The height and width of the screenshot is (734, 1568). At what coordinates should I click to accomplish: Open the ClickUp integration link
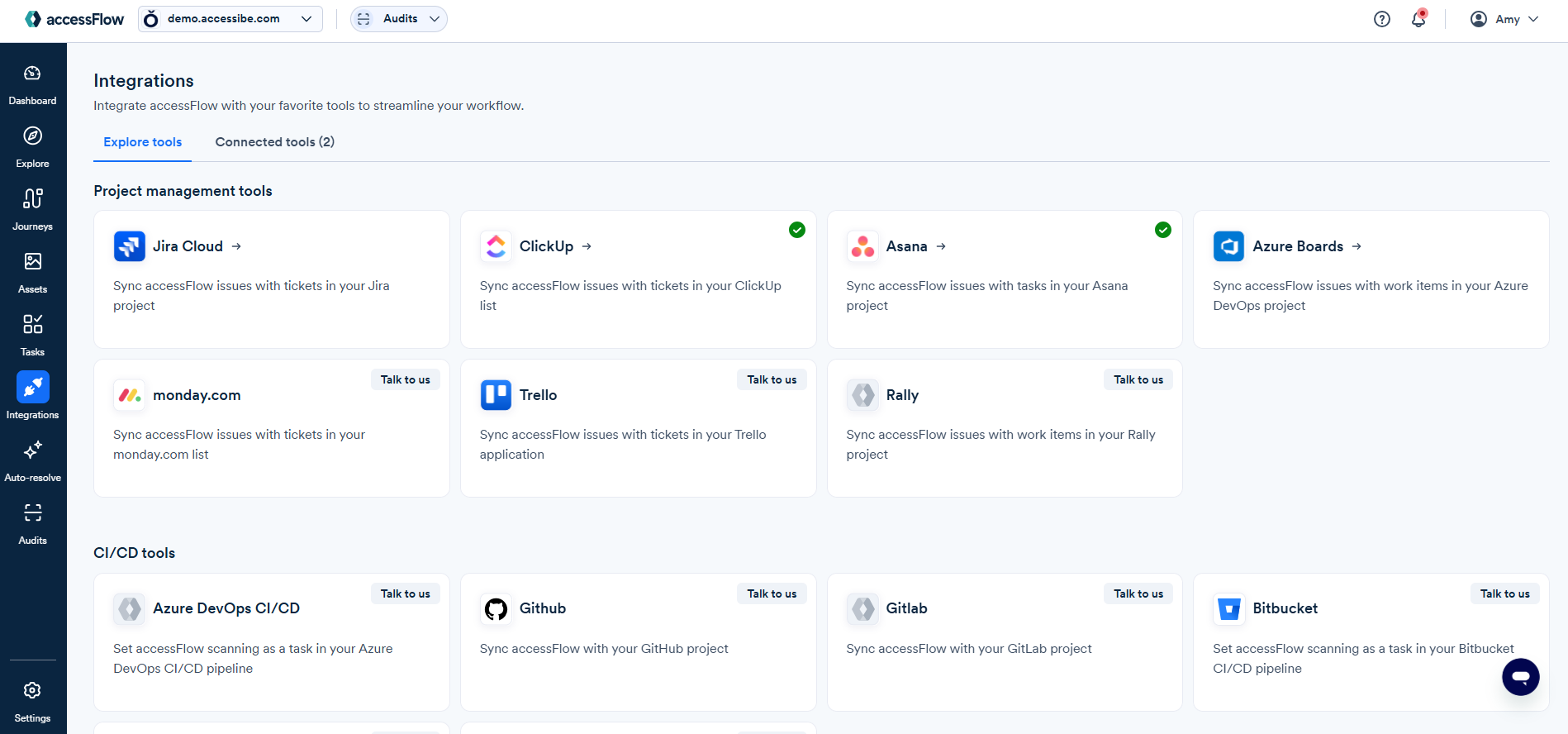tap(556, 246)
